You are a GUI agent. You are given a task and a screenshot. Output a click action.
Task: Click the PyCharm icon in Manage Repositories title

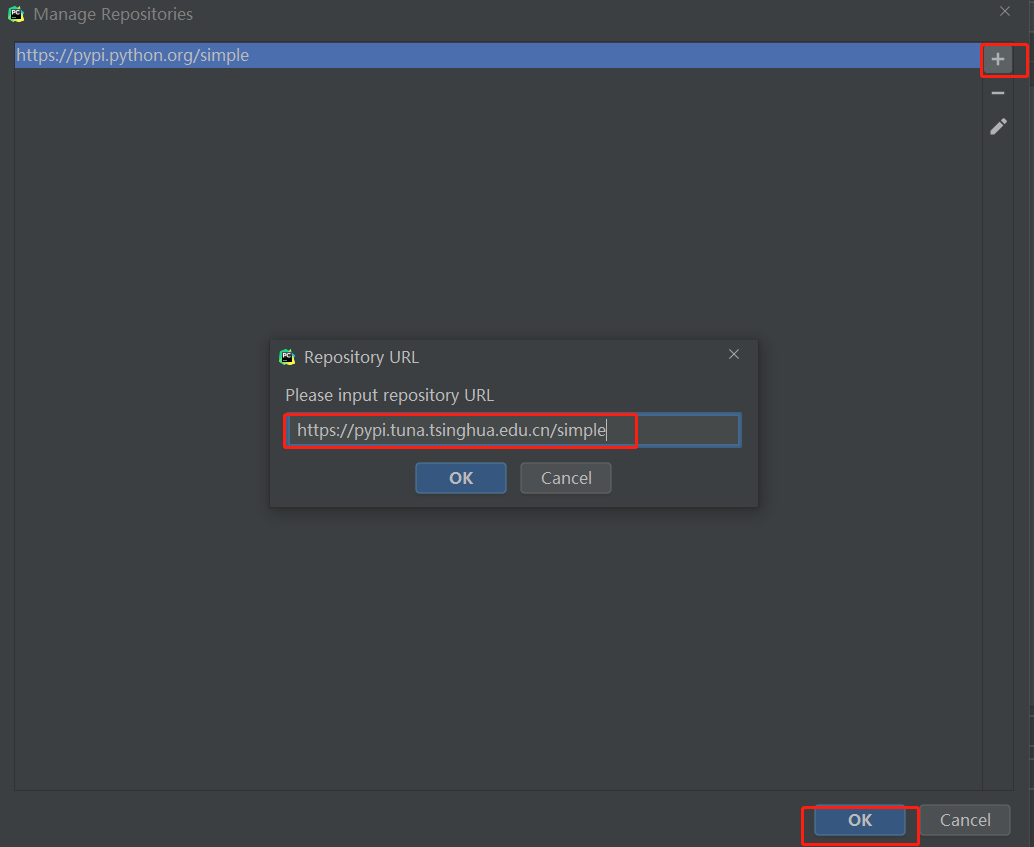coord(16,14)
